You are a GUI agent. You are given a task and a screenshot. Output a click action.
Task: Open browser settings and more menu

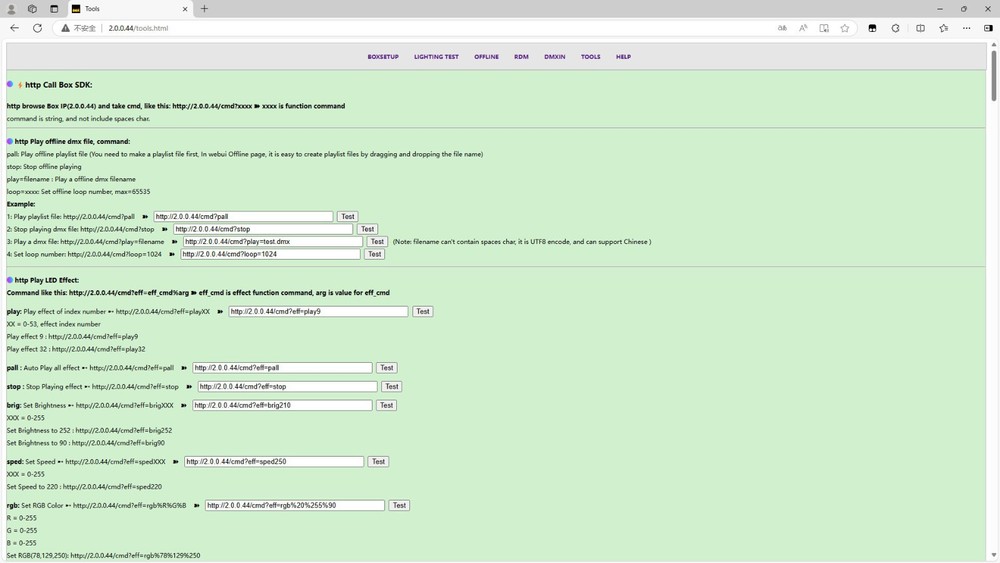(x=966, y=28)
